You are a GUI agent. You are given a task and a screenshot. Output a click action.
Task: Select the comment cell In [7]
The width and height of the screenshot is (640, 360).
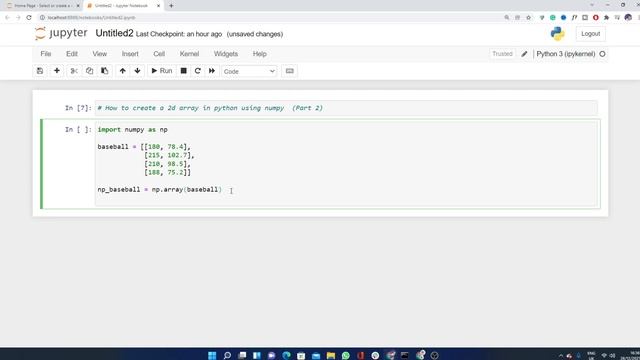pyautogui.click(x=346, y=108)
